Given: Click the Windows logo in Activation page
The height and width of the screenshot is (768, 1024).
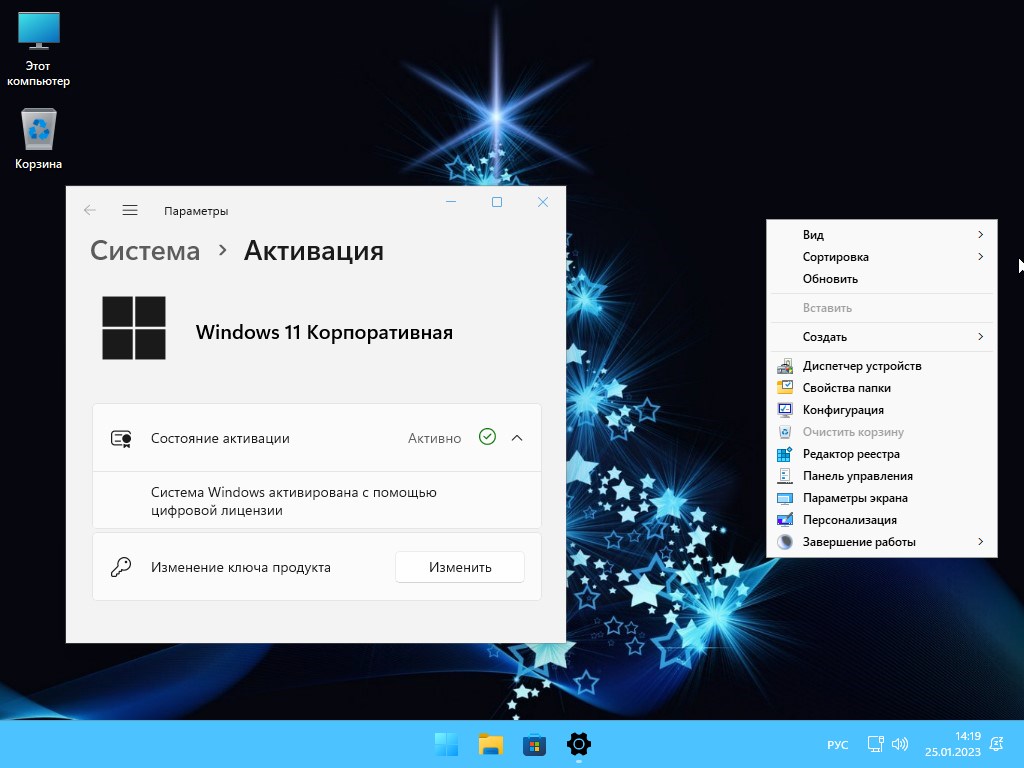Looking at the screenshot, I should tap(134, 328).
